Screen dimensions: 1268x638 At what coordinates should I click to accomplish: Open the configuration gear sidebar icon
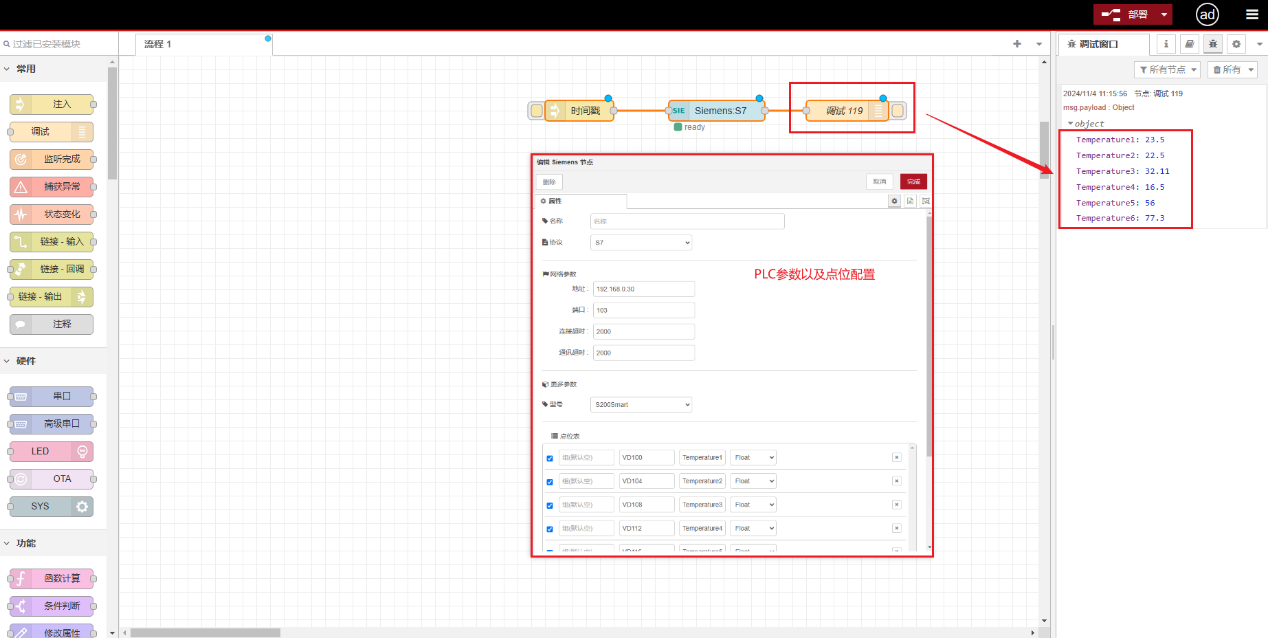coord(1236,44)
